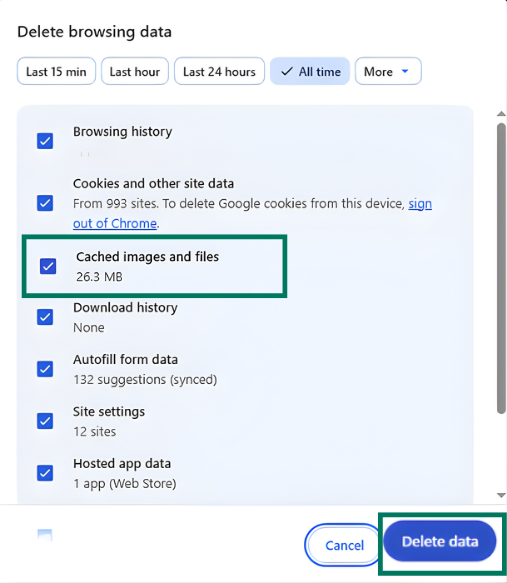Click the vertical scrollbar thumb
Viewport: 507px width, 583px height.
501,268
